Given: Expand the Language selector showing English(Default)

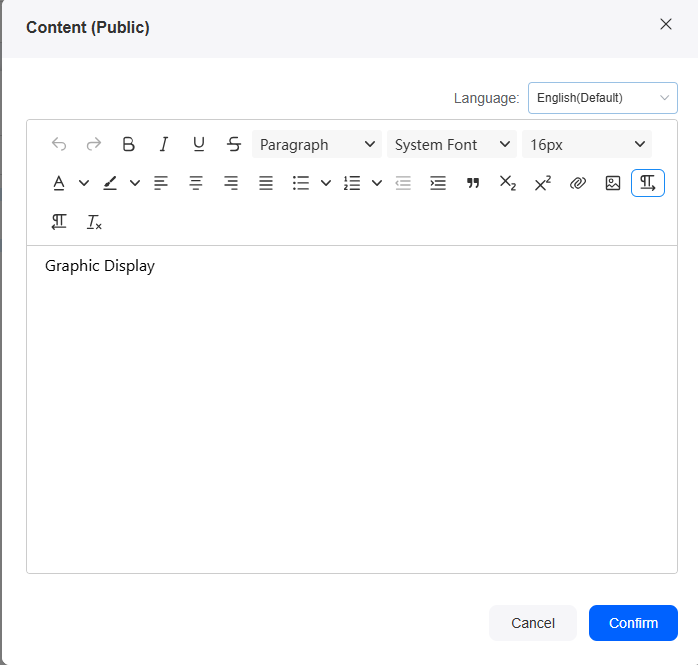Looking at the screenshot, I should pos(603,98).
